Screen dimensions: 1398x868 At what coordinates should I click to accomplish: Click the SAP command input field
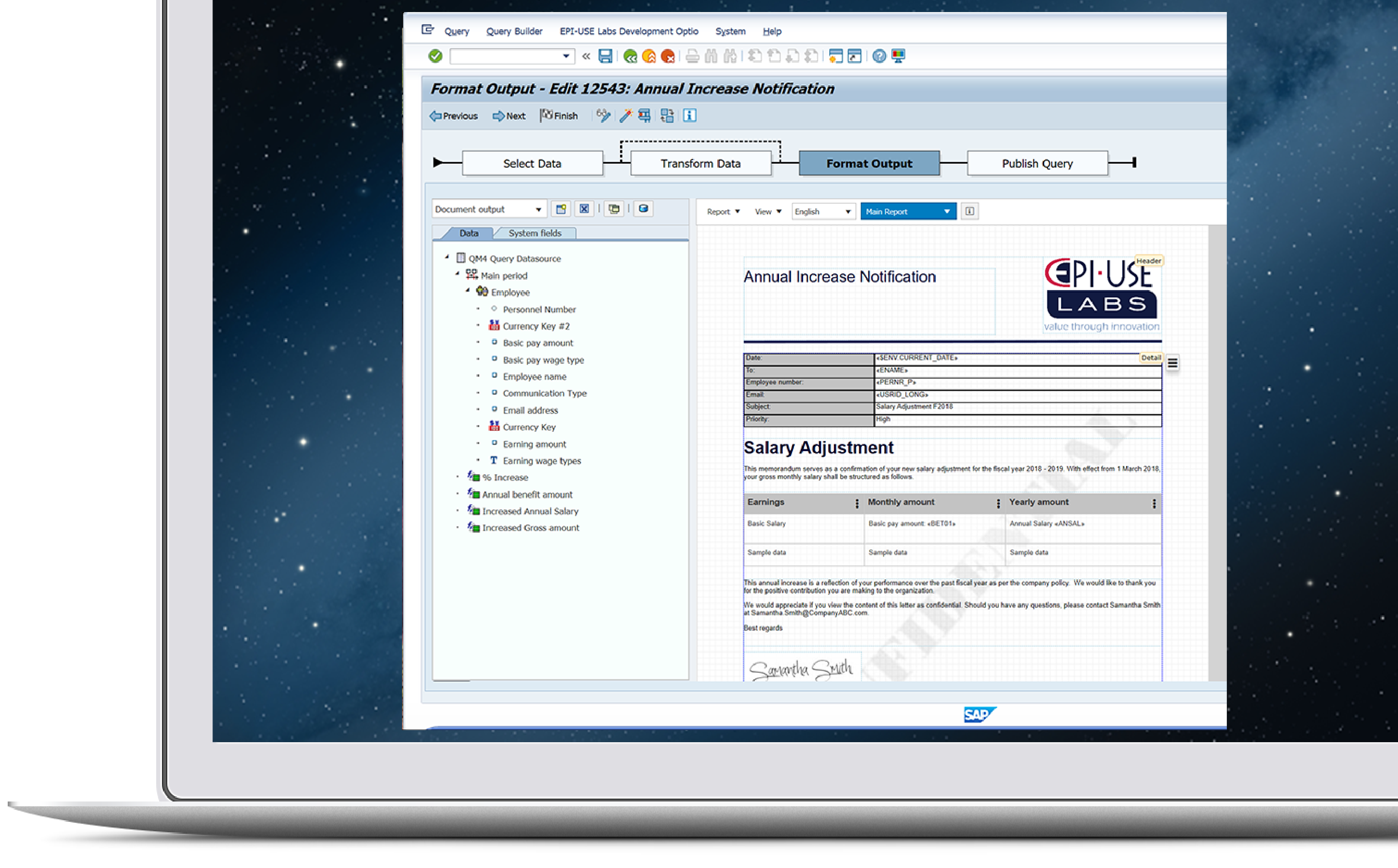click(x=505, y=56)
